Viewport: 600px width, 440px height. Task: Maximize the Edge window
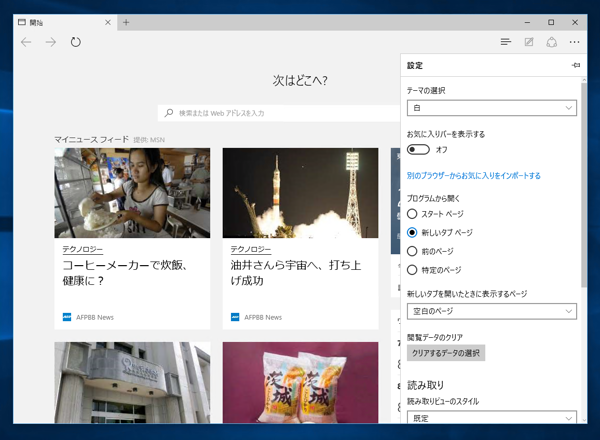pyautogui.click(x=551, y=23)
